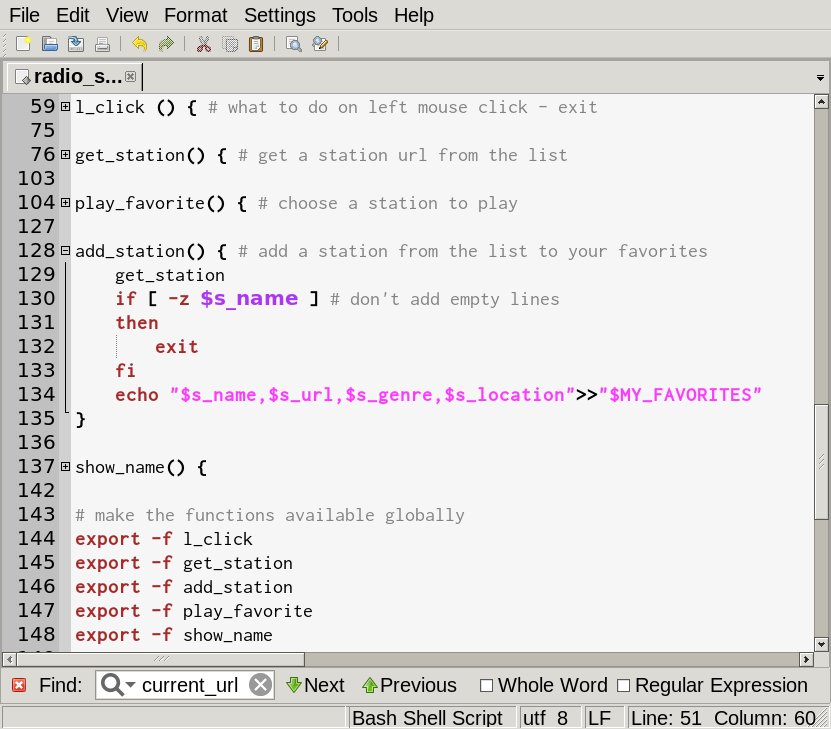Click the Paste clipboard icon

256,44
